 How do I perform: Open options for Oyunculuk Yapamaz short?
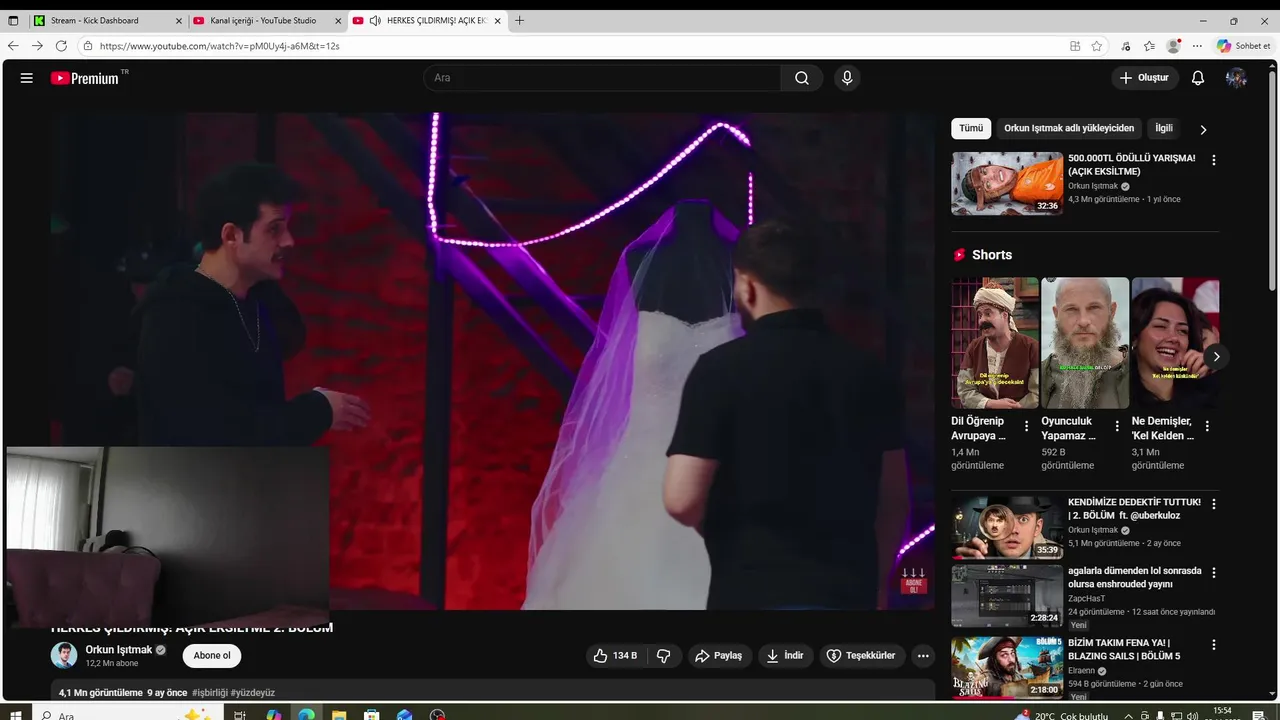pos(1117,426)
